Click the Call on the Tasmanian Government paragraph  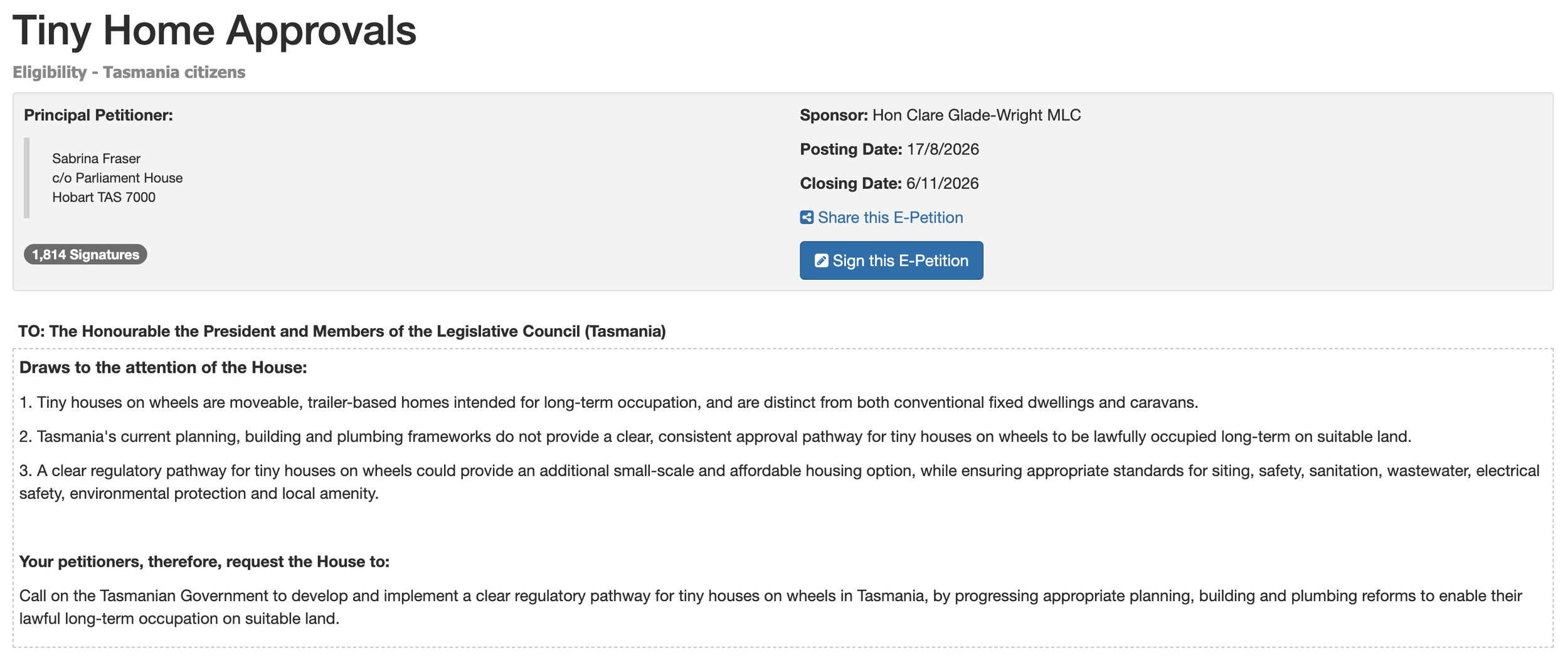771,607
